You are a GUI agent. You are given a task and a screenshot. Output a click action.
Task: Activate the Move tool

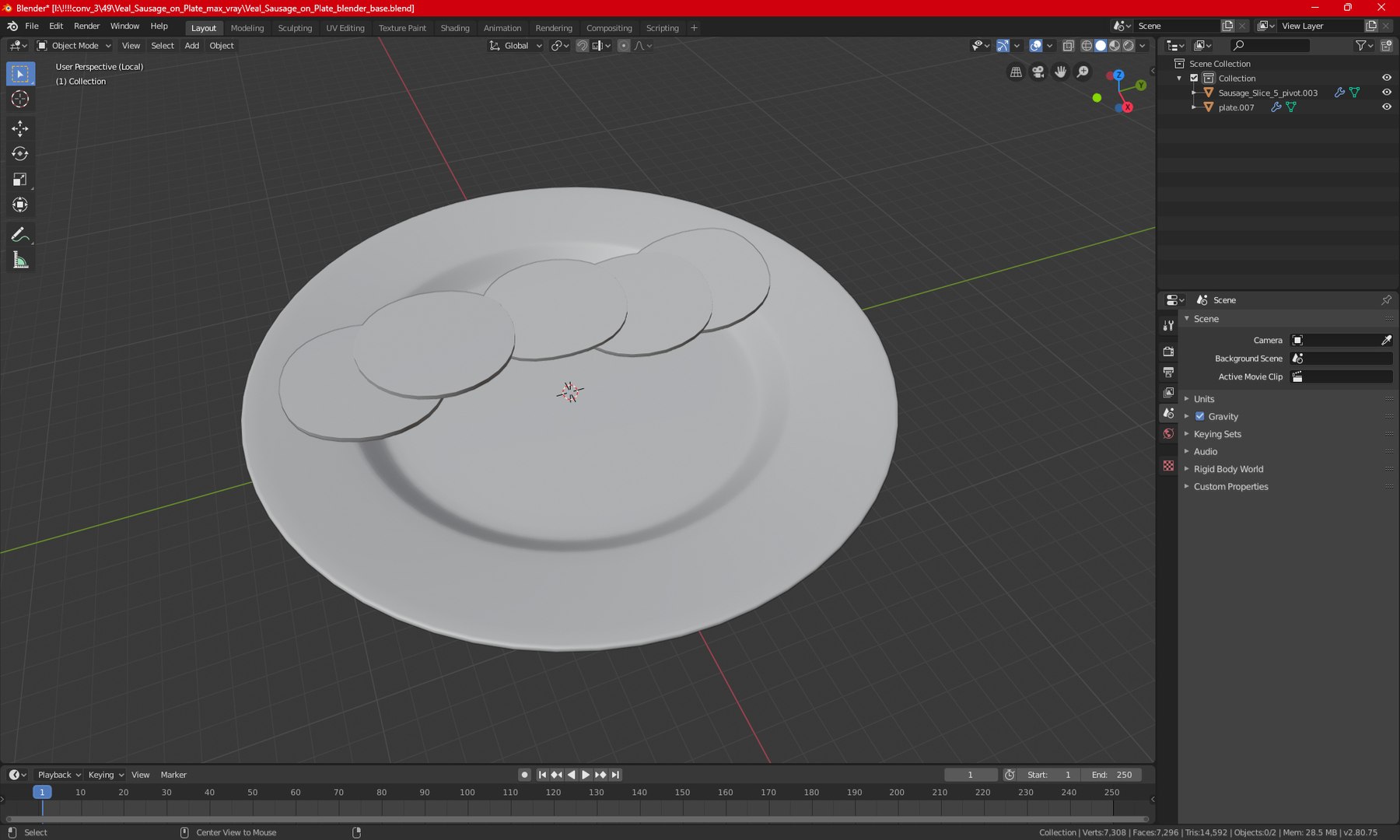pyautogui.click(x=20, y=128)
